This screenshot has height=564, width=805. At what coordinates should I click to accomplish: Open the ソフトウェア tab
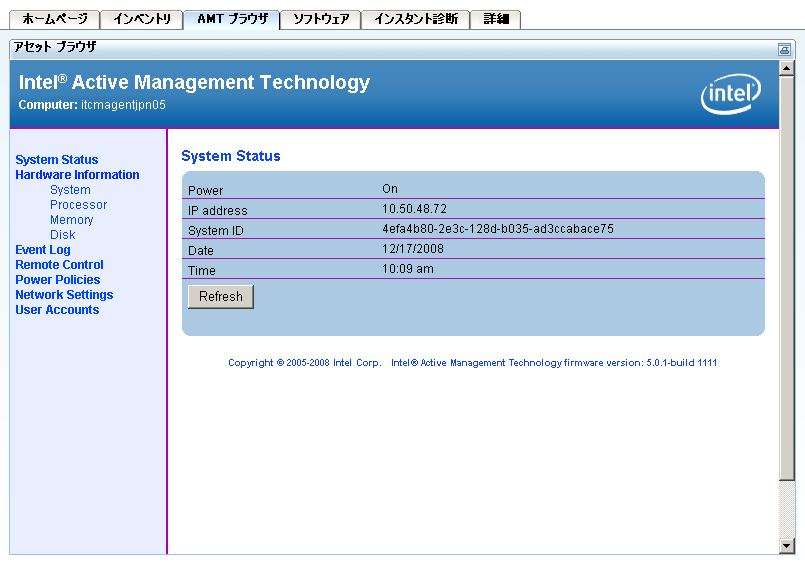point(321,20)
